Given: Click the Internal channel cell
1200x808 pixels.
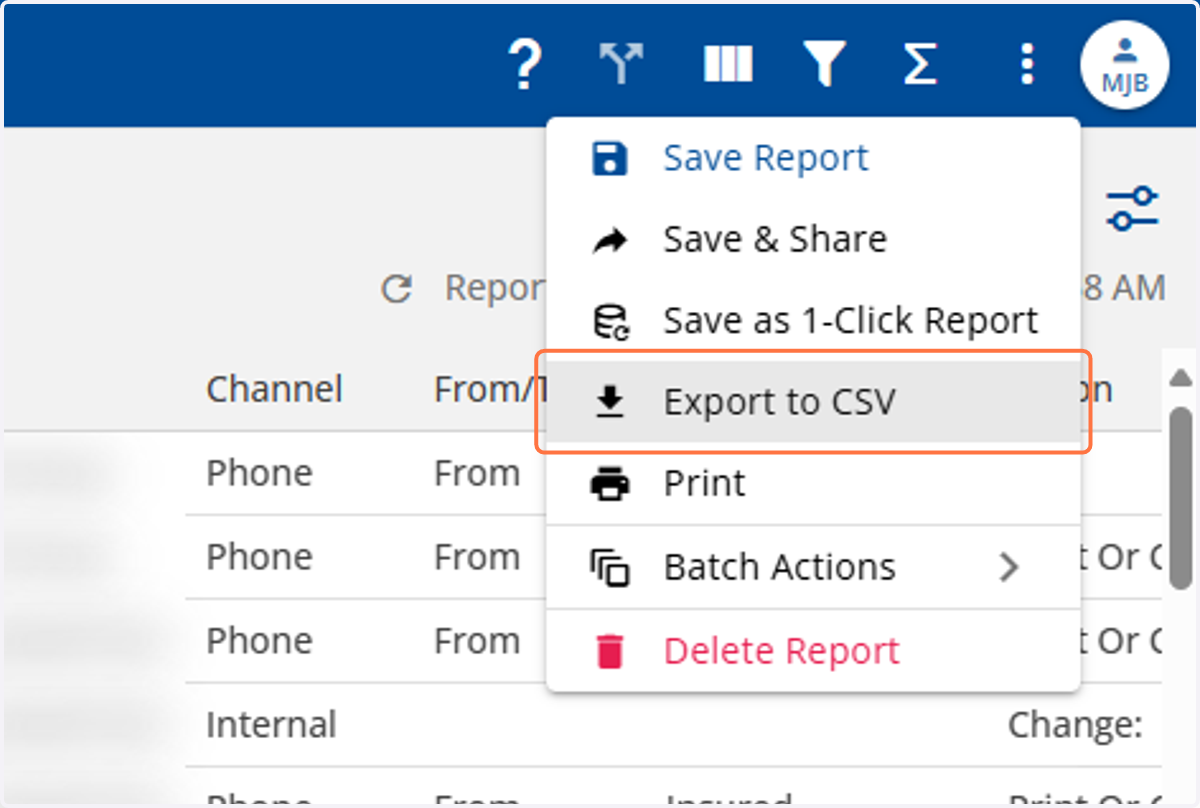Looking at the screenshot, I should tap(271, 724).
